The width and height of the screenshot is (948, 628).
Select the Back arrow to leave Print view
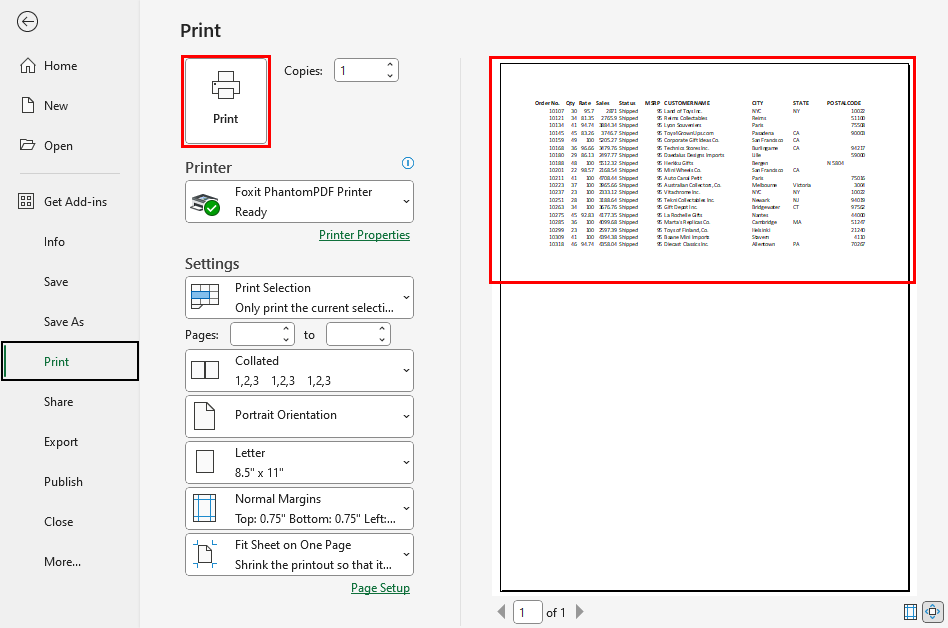27,21
